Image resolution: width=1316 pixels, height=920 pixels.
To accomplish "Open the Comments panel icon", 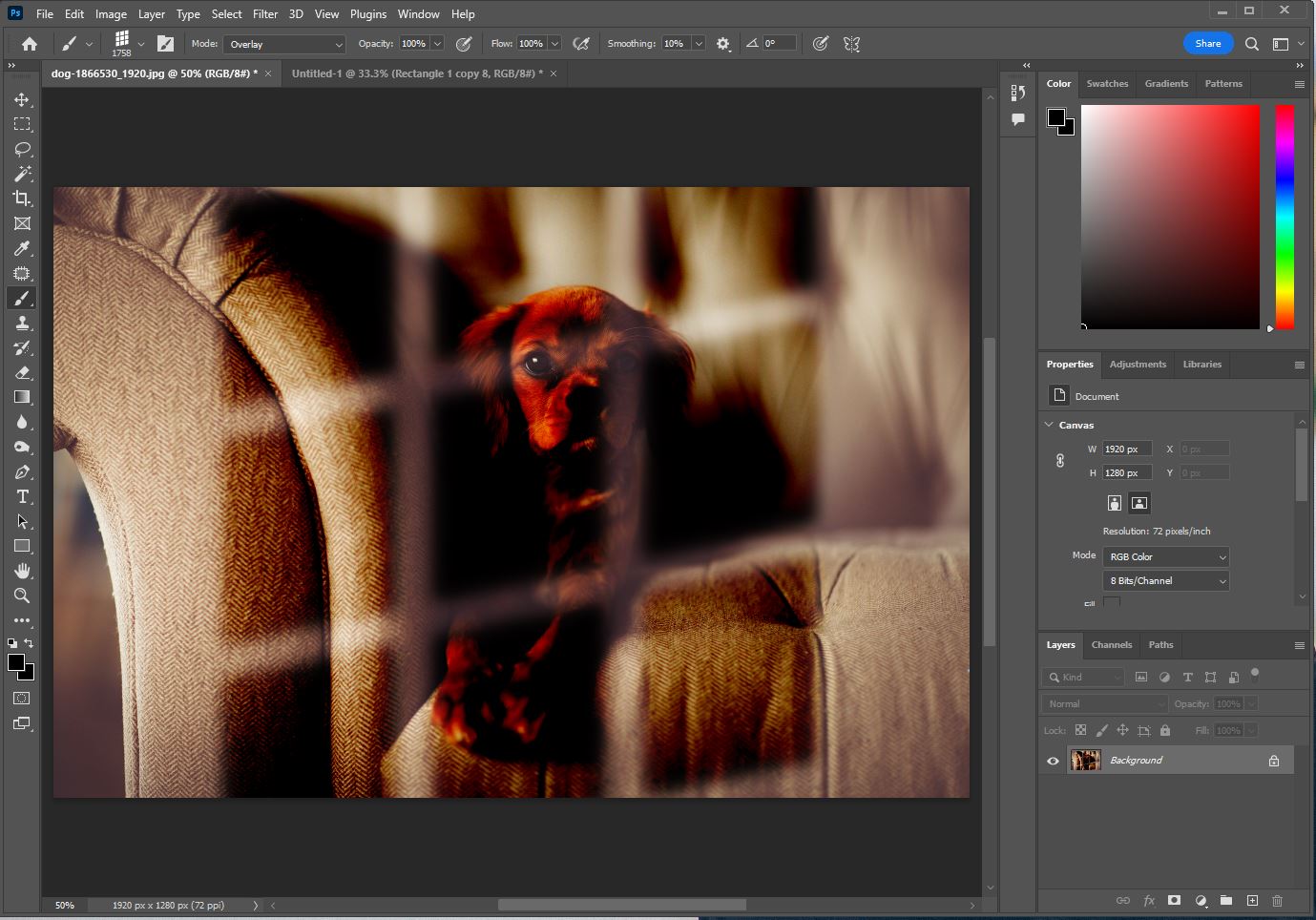I will click(x=1018, y=119).
